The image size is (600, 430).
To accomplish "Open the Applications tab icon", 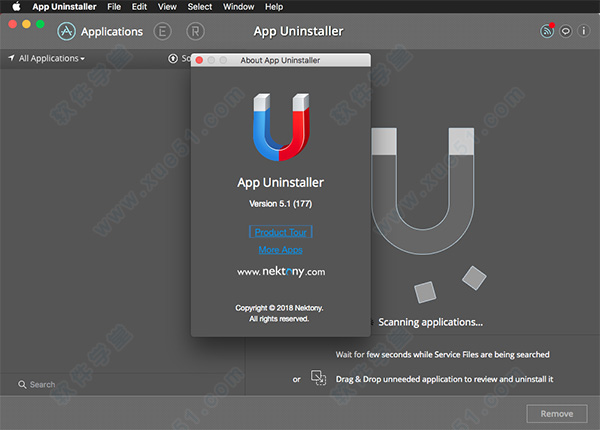I will tap(66, 31).
